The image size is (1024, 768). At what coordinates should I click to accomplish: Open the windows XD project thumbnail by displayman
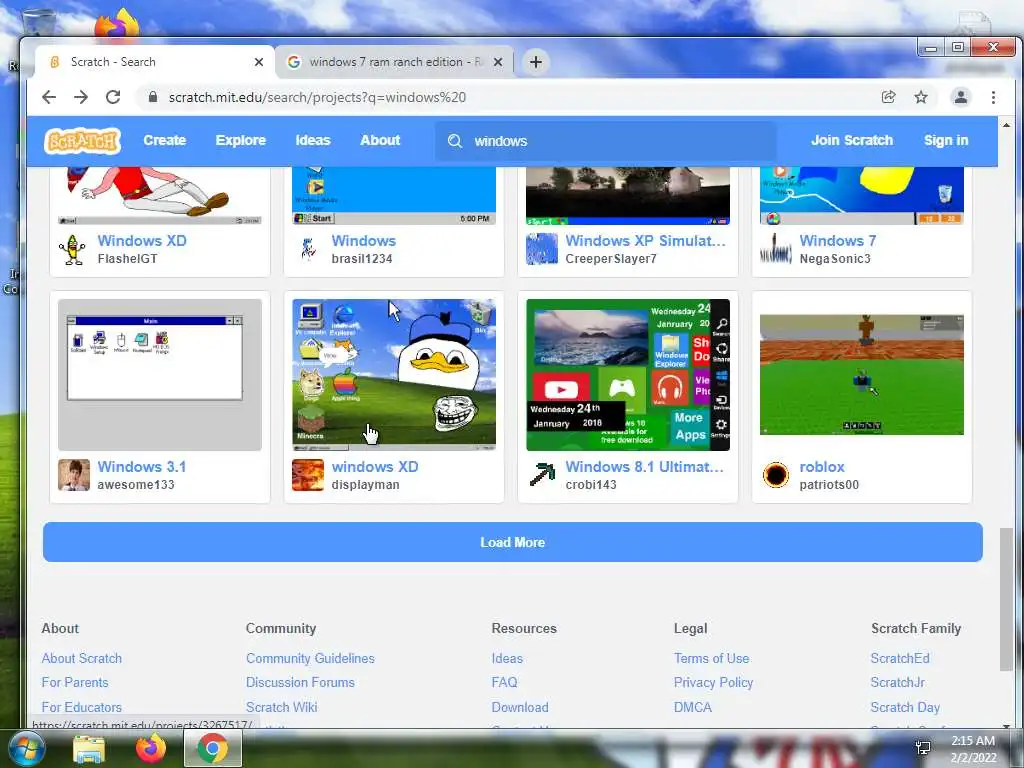[394, 375]
